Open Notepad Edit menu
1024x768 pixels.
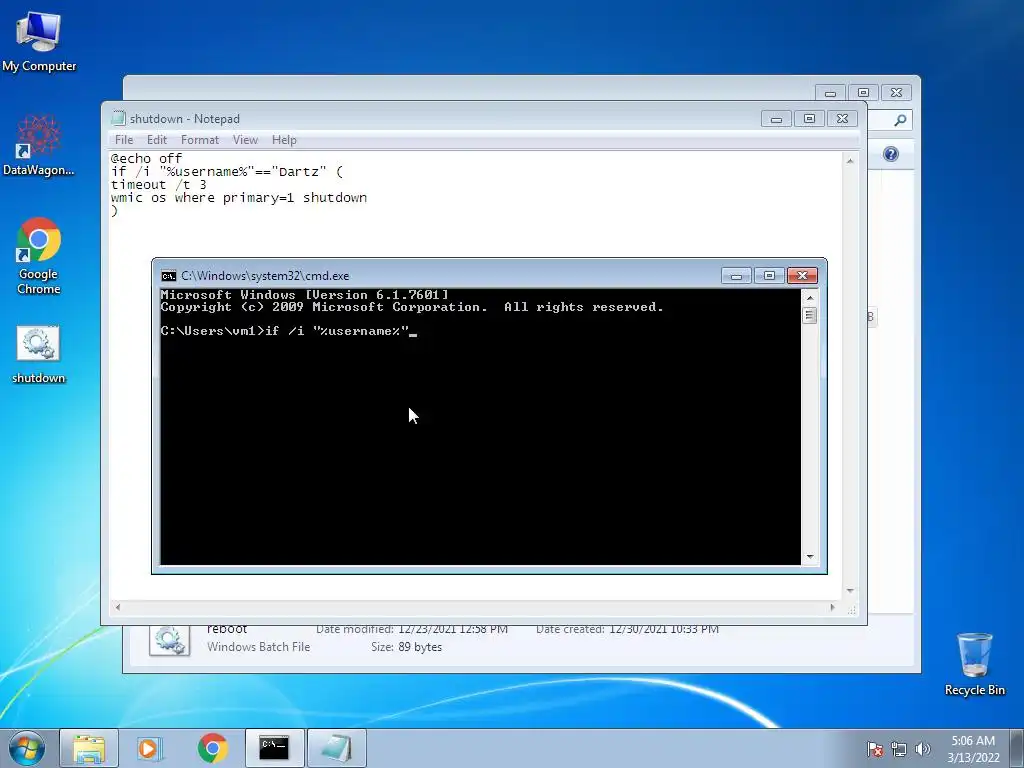coord(157,140)
